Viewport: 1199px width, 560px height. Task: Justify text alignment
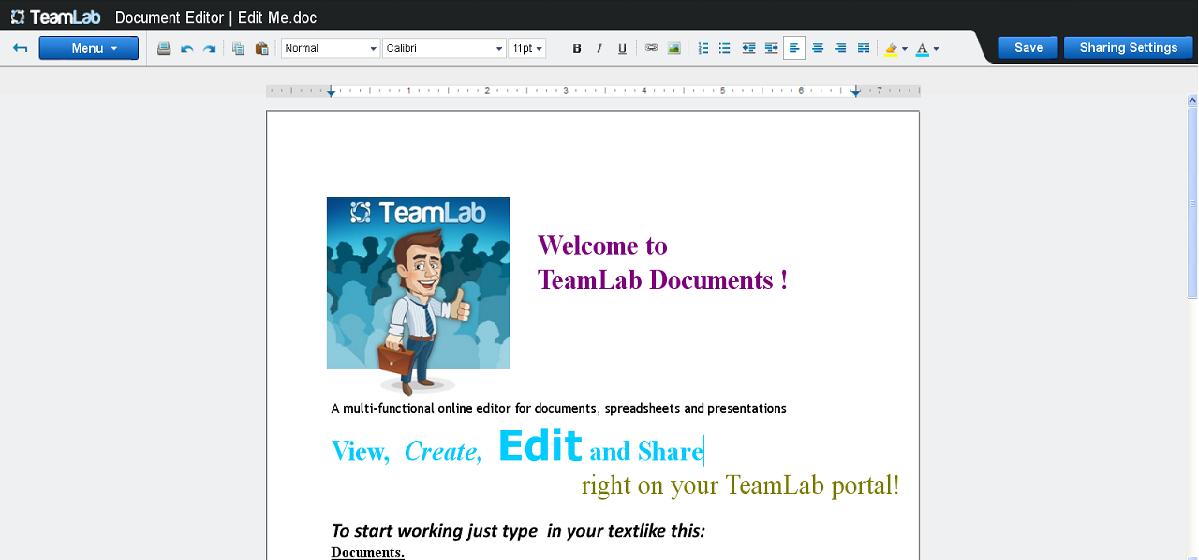pos(863,48)
